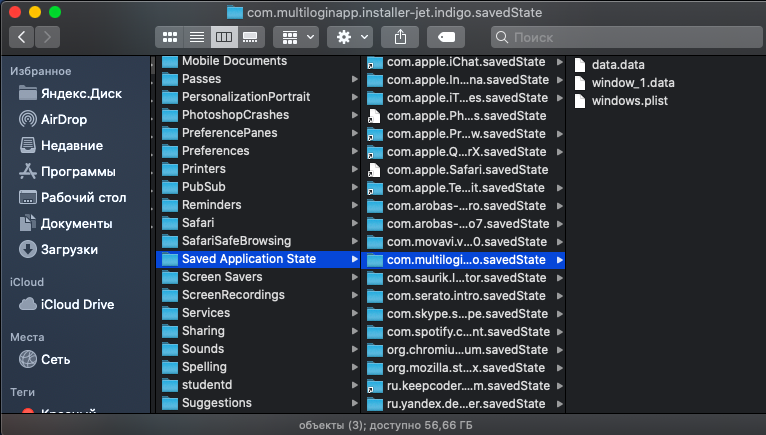The width and height of the screenshot is (766, 435).
Task: Select com.apple.Ph...s.savedState alias file
Action: tap(464, 116)
